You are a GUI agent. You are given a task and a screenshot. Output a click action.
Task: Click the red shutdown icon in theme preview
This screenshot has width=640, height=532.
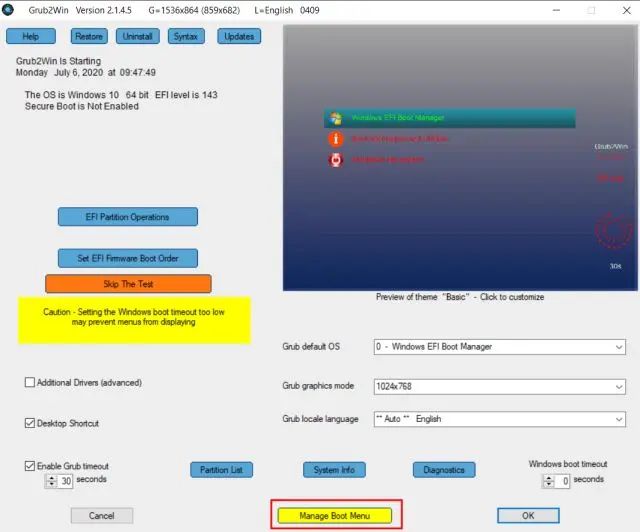[336, 160]
